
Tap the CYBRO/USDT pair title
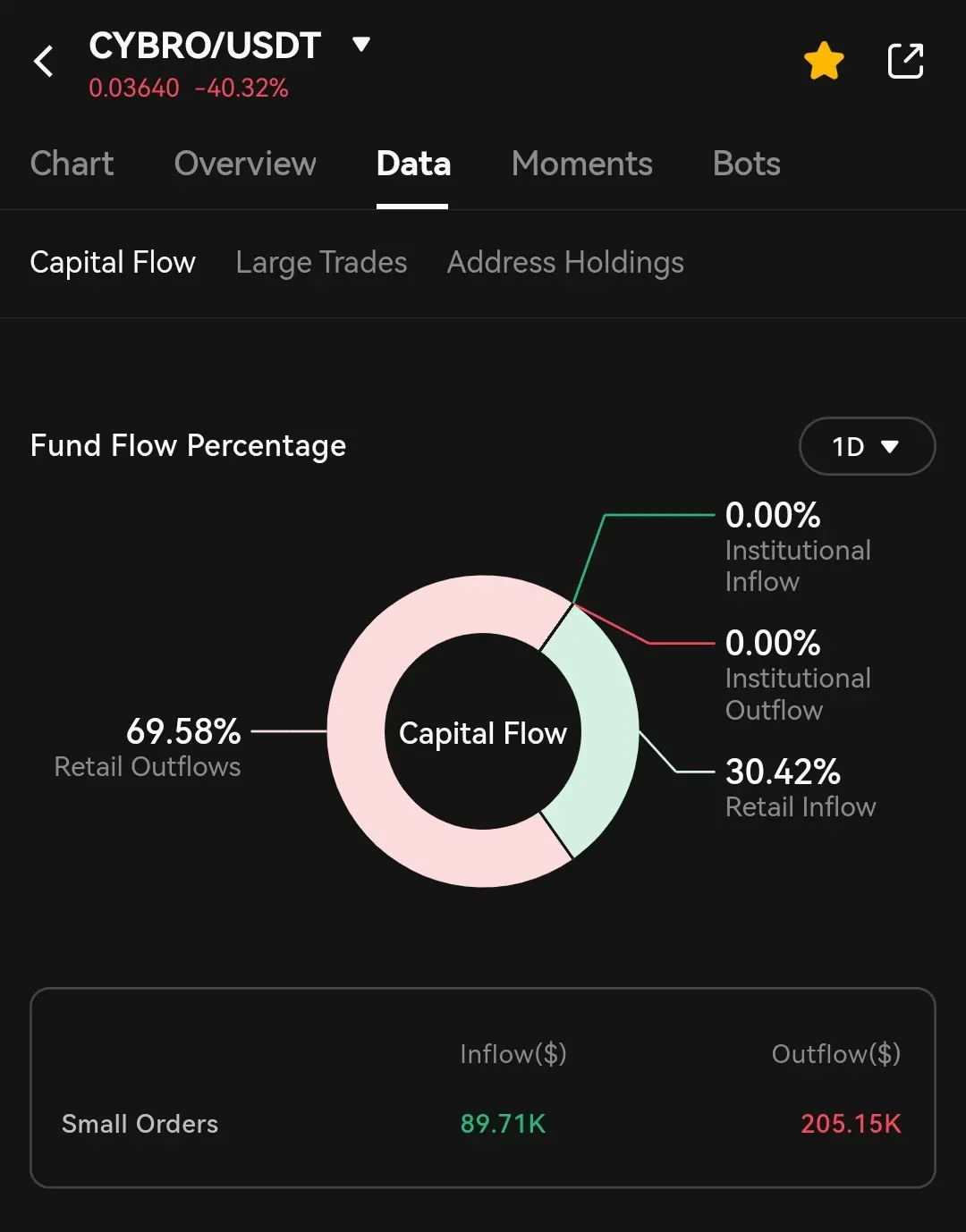(x=205, y=46)
